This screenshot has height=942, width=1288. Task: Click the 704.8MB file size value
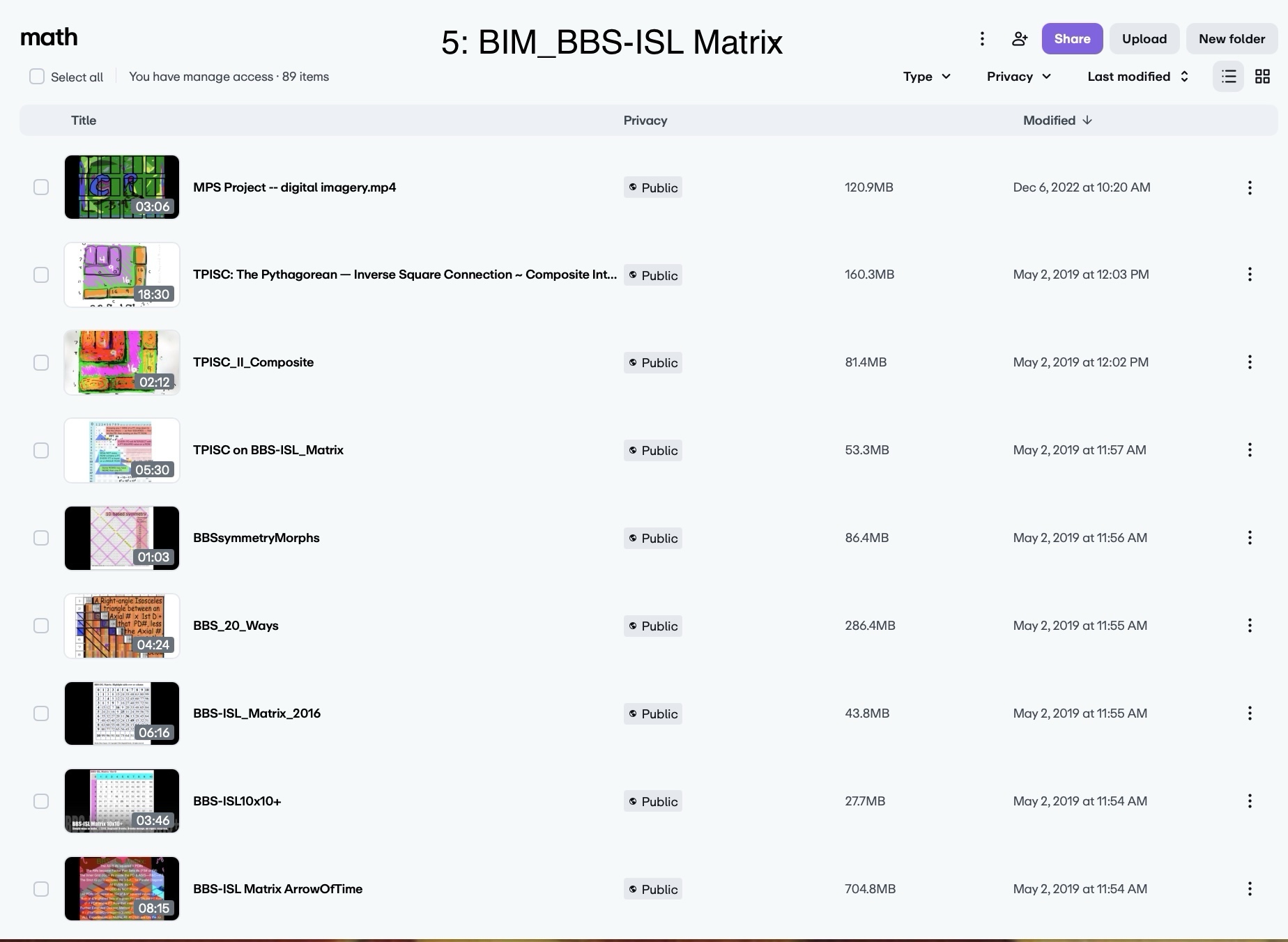[871, 889]
